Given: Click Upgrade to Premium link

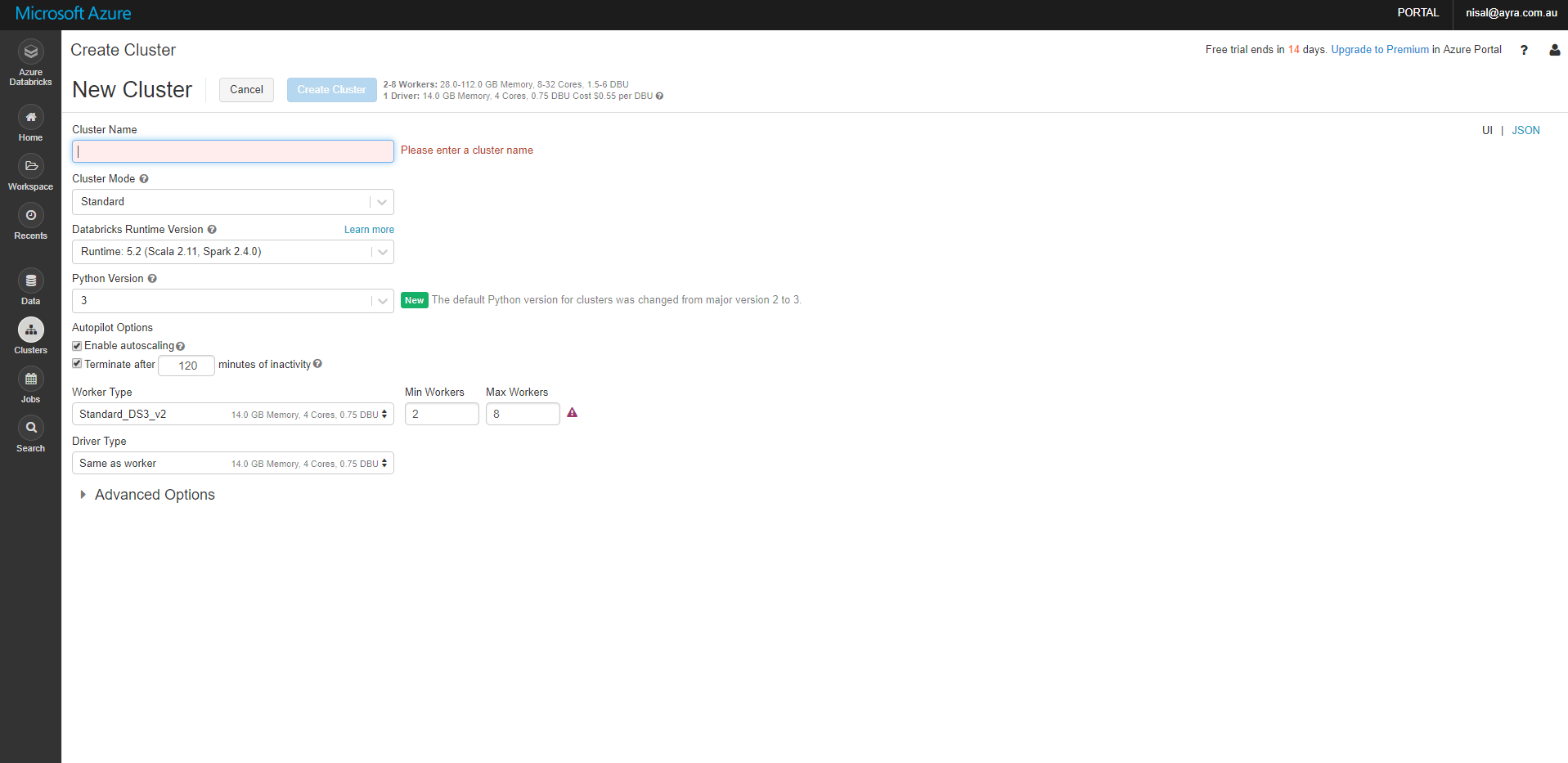Looking at the screenshot, I should pos(1380,50).
